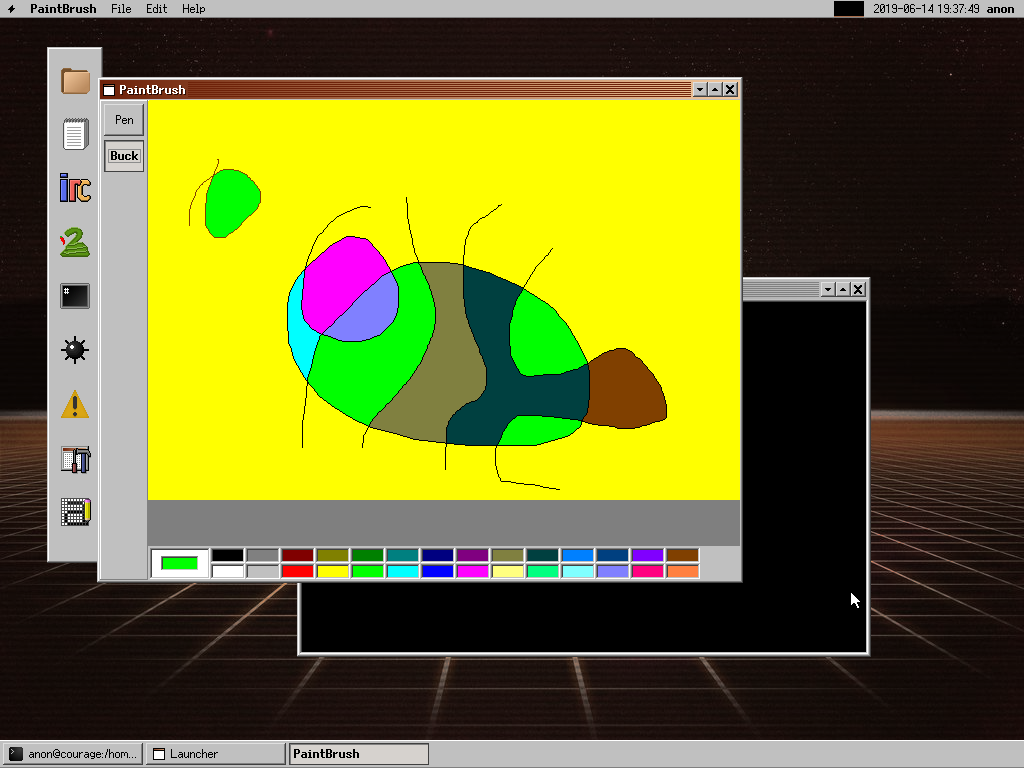
Task: Click the PaintBrush window title bar icon
Action: coord(109,90)
